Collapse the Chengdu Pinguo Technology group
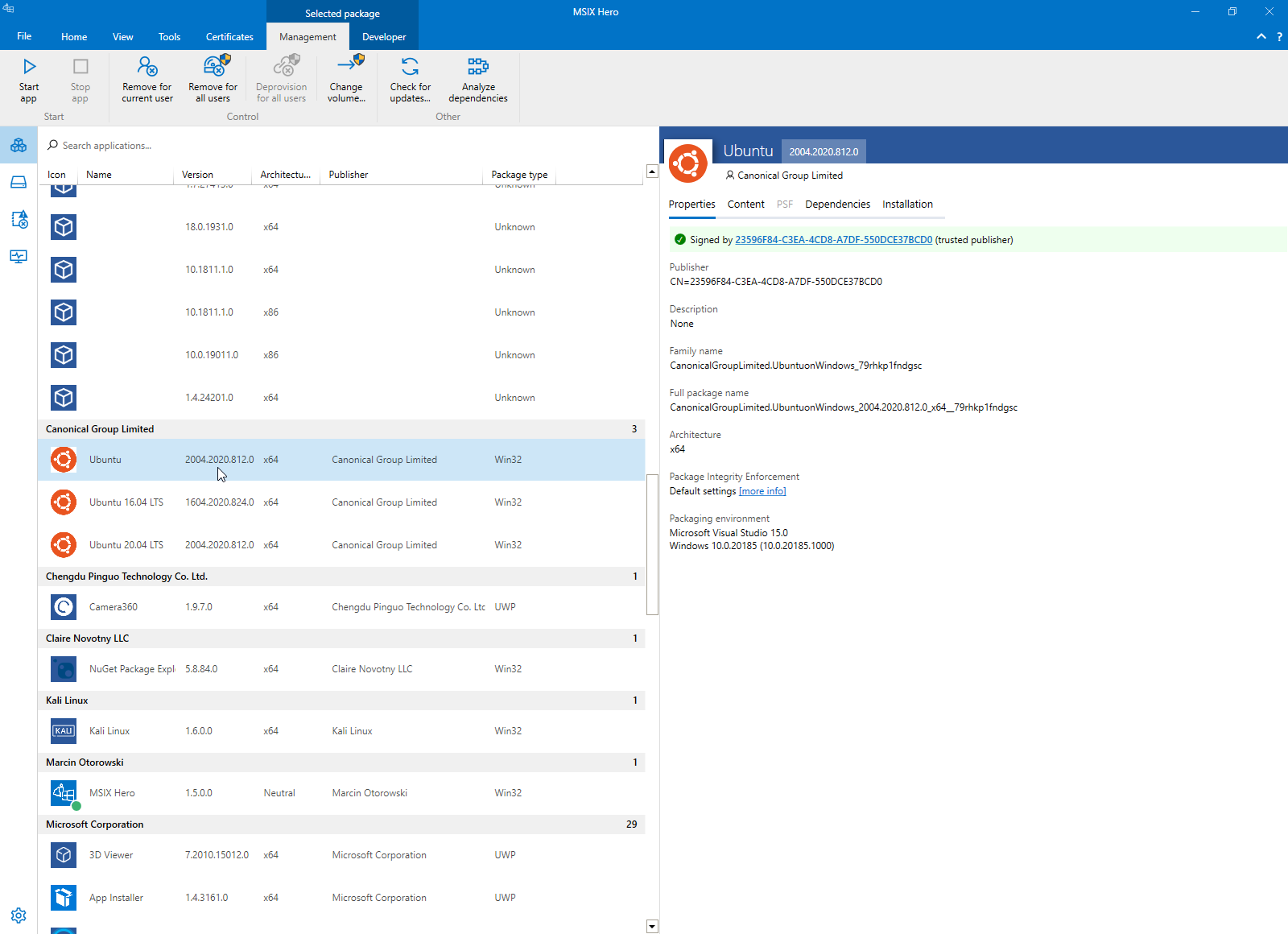The width and height of the screenshot is (1288, 934). pyautogui.click(x=341, y=577)
